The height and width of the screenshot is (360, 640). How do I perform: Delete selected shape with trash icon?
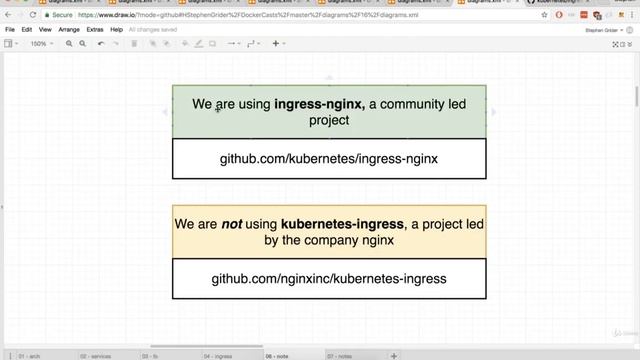coord(134,43)
